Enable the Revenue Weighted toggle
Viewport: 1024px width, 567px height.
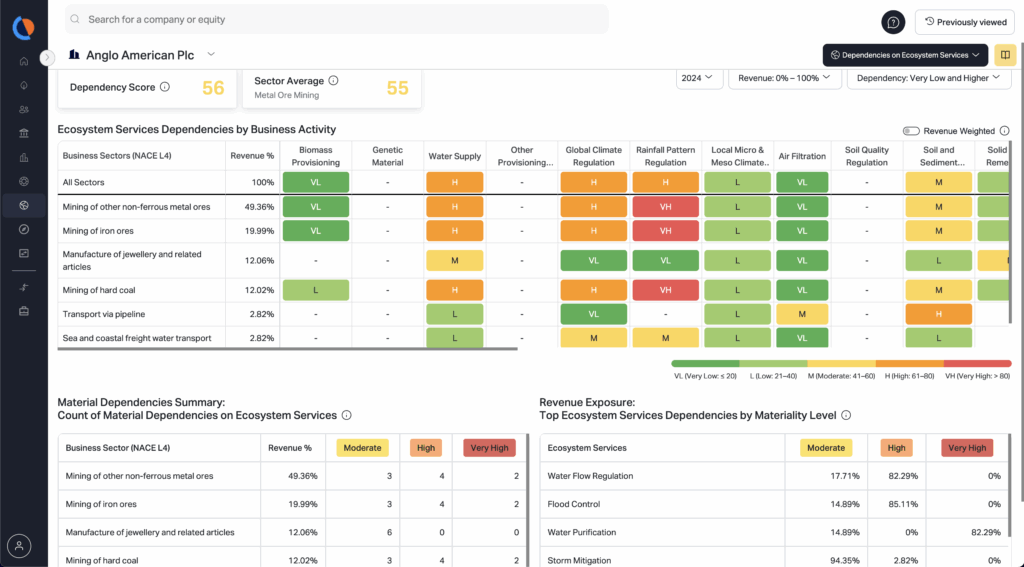point(911,131)
